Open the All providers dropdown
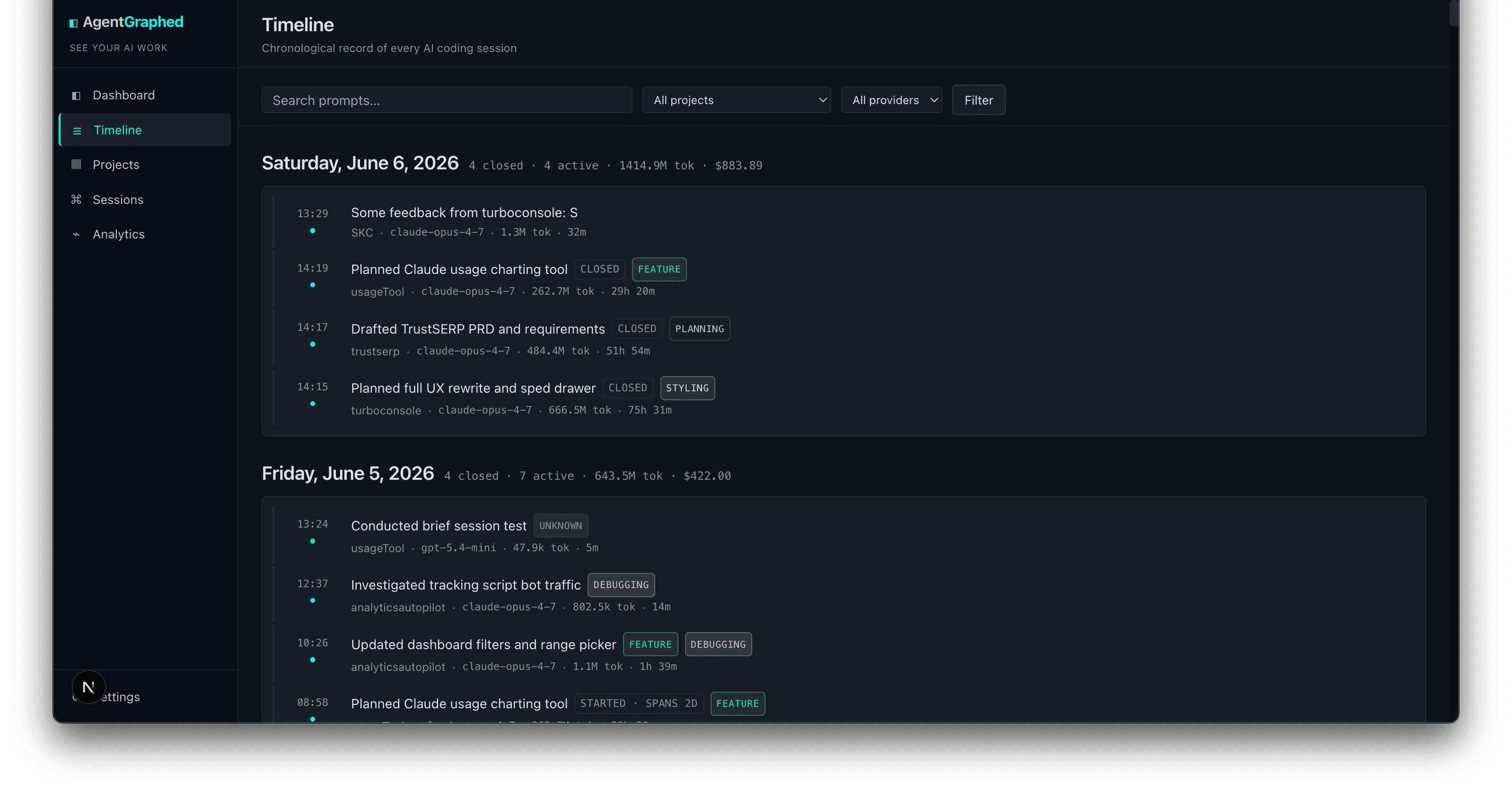Image resolution: width=1512 pixels, height=793 pixels. point(892,100)
